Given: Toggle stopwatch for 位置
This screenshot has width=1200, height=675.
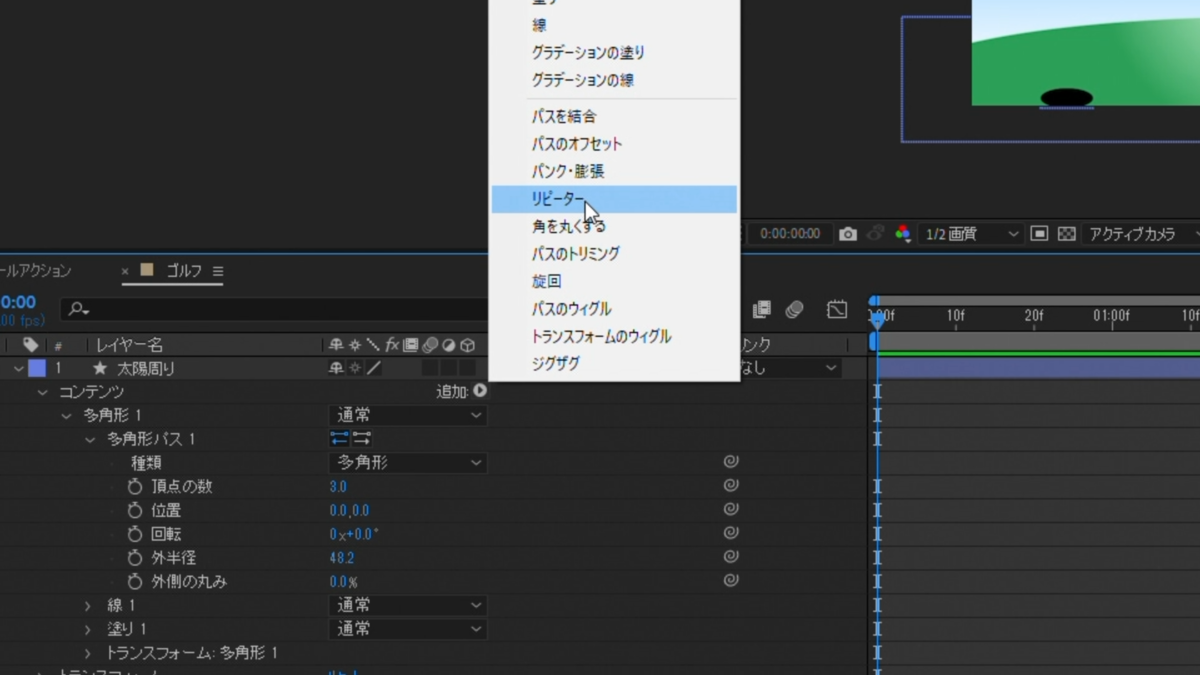Looking at the screenshot, I should [135, 510].
